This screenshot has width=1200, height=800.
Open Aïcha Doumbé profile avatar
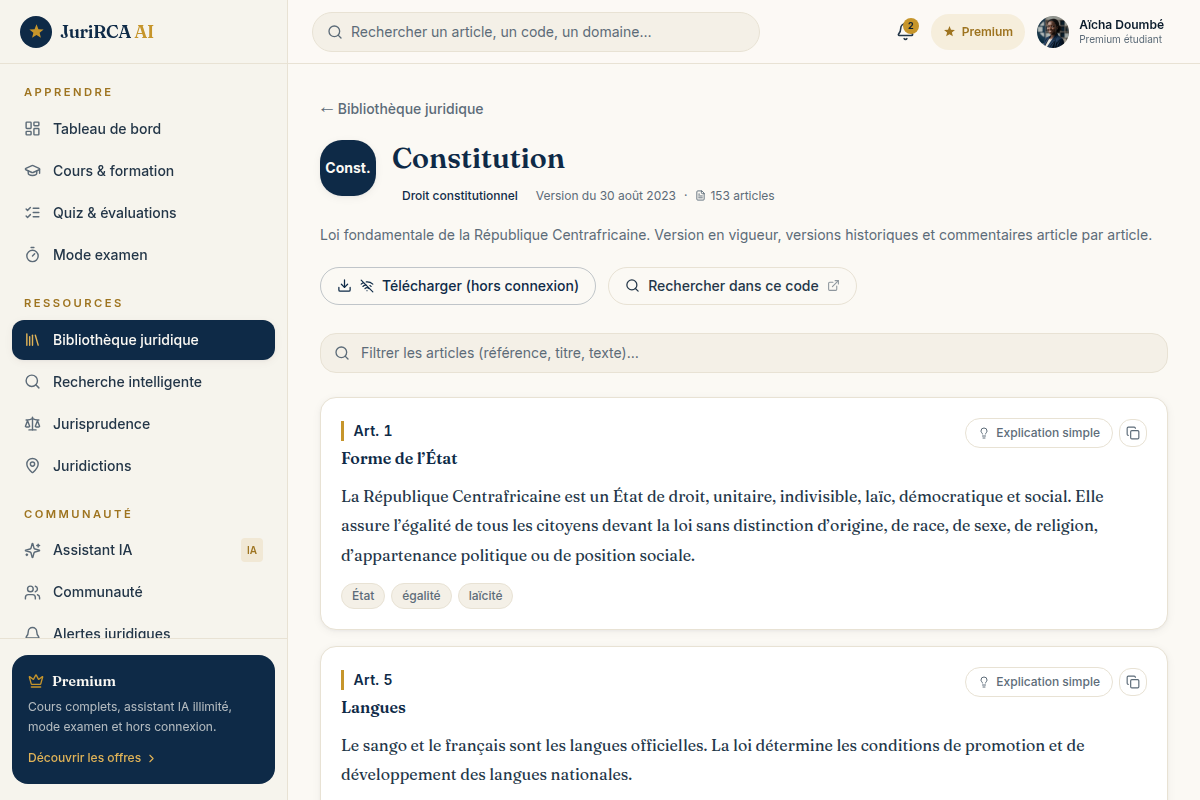pyautogui.click(x=1053, y=32)
